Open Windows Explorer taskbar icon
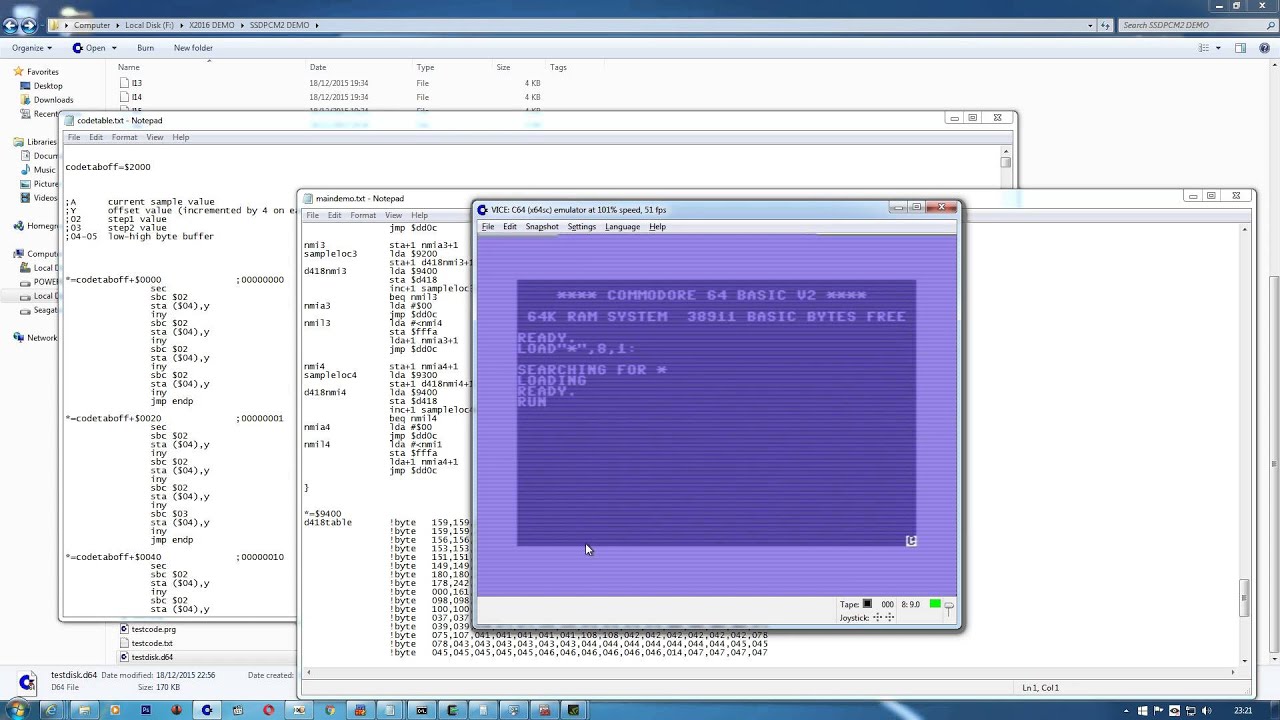This screenshot has width=1280, height=720. click(x=84, y=710)
